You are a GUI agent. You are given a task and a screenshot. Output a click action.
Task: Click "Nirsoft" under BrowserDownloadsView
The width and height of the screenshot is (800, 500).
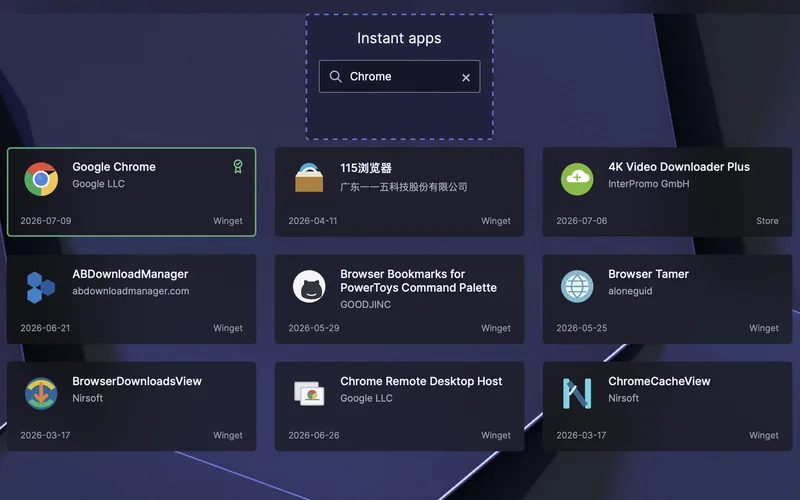pyautogui.click(x=87, y=398)
